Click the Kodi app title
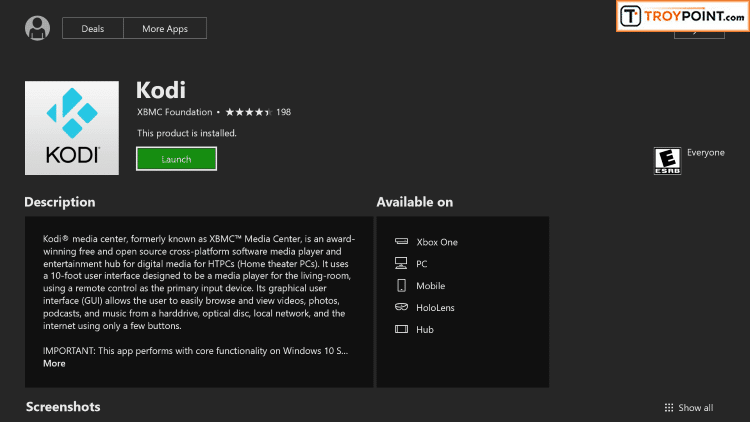This screenshot has width=750, height=422. (x=161, y=90)
